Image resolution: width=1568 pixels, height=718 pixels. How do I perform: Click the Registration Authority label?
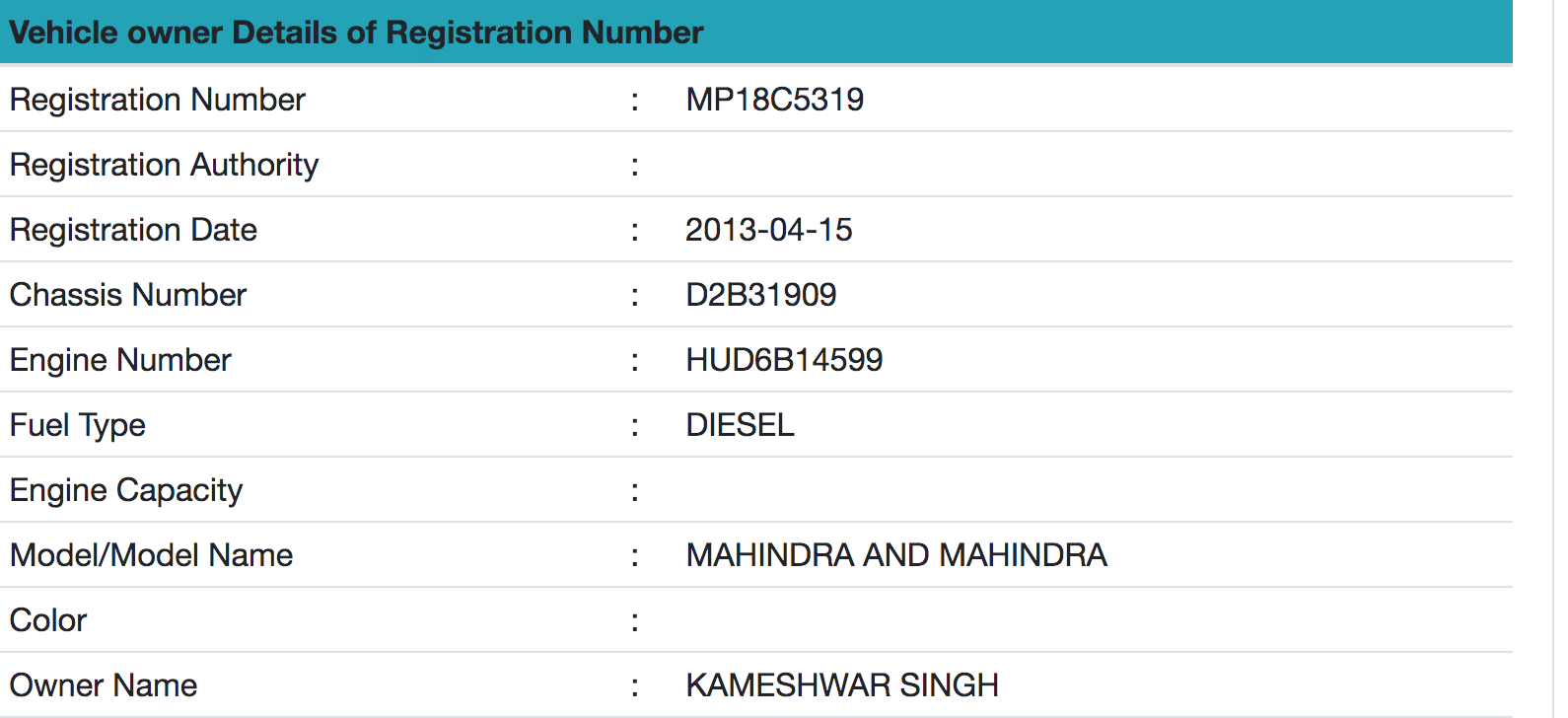[164, 165]
